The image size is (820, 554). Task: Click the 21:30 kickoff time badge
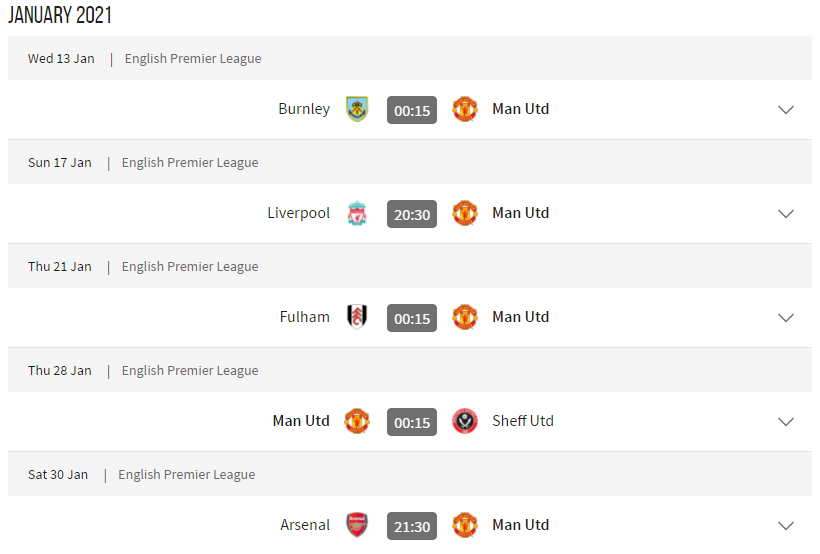click(412, 526)
